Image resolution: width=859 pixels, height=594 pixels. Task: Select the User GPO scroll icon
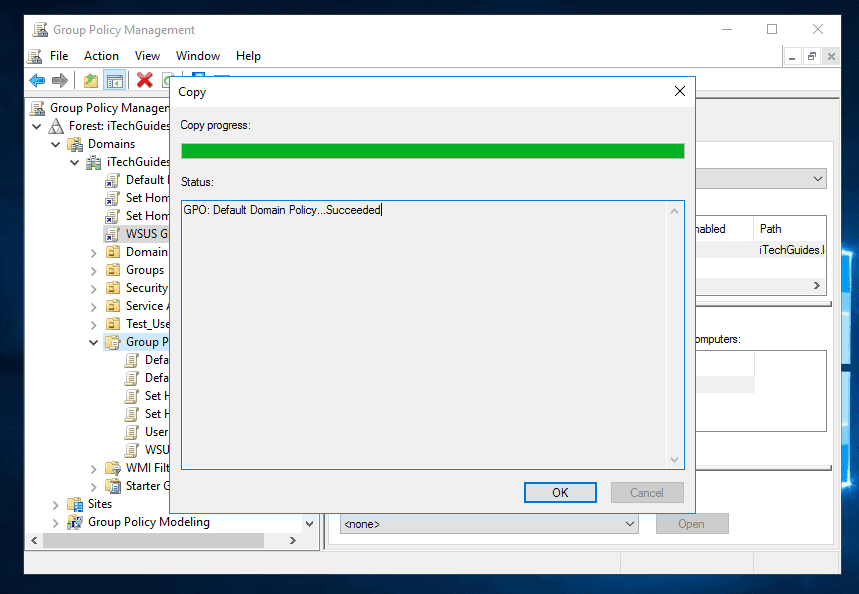131,432
